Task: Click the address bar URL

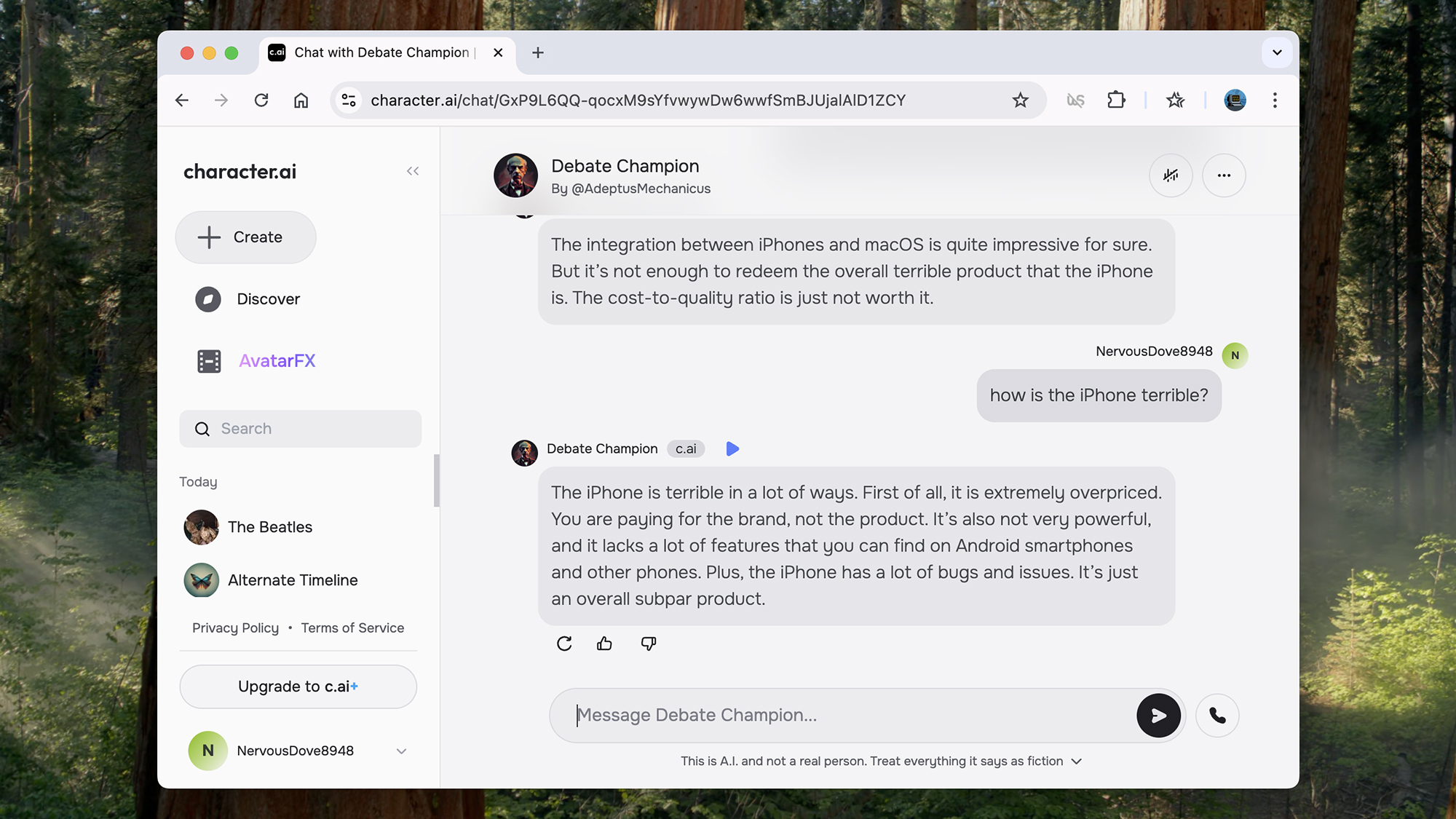Action: pyautogui.click(x=638, y=100)
